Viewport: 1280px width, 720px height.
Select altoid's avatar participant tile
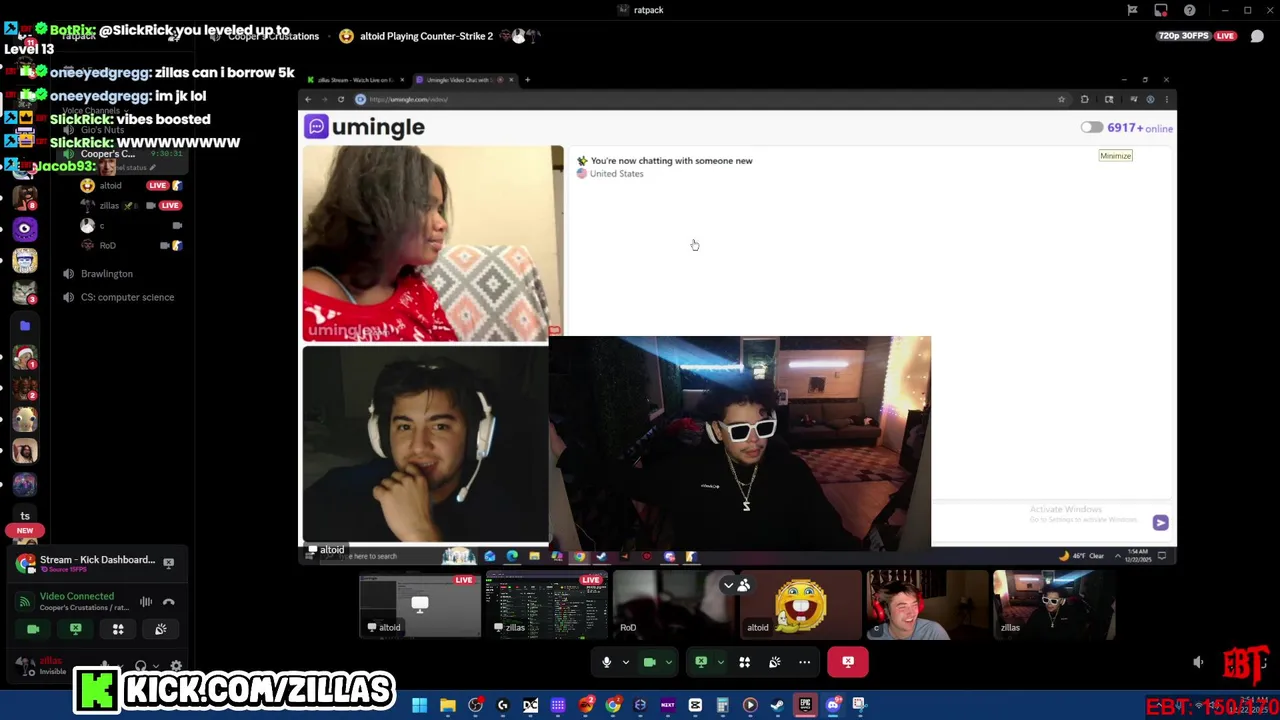[x=800, y=604]
